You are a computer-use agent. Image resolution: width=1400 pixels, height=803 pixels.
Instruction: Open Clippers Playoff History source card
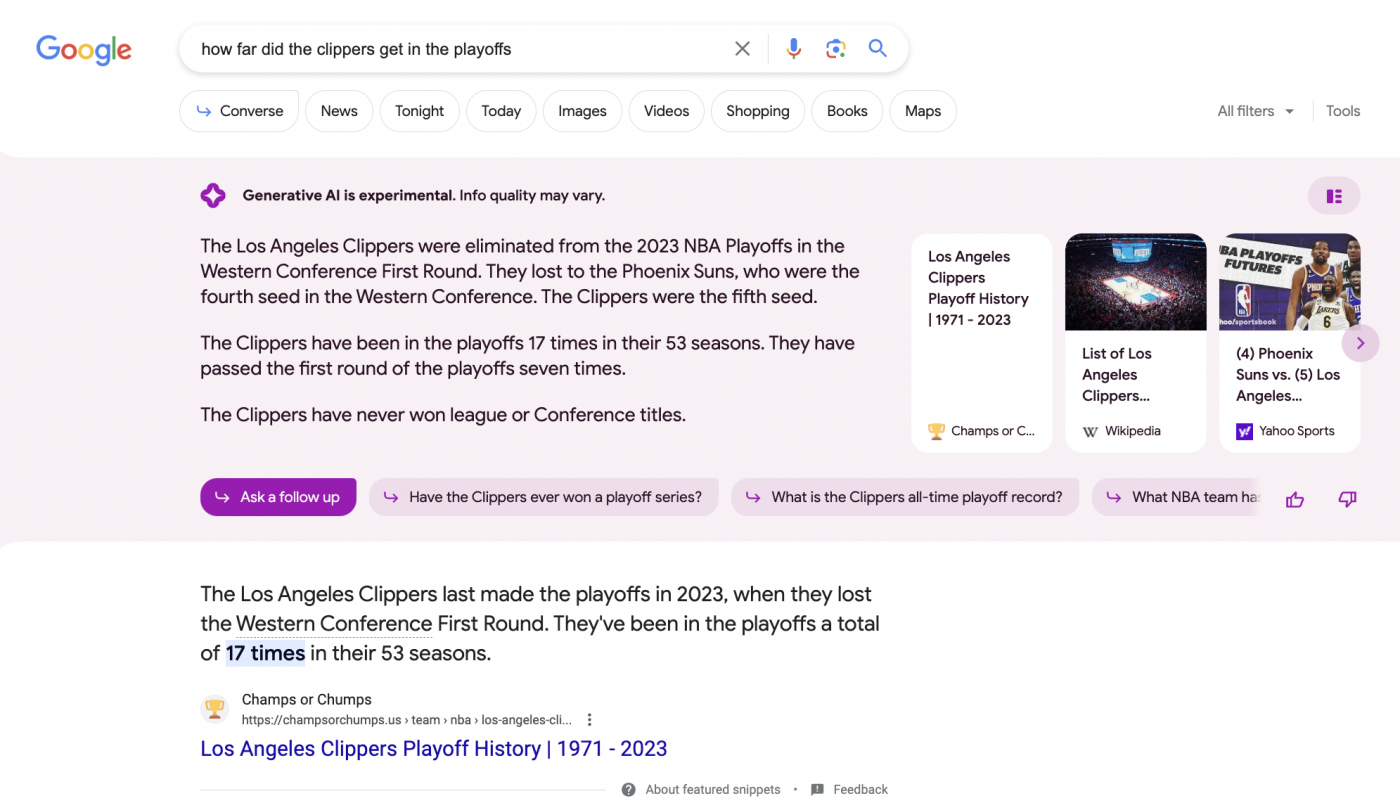[982, 343]
